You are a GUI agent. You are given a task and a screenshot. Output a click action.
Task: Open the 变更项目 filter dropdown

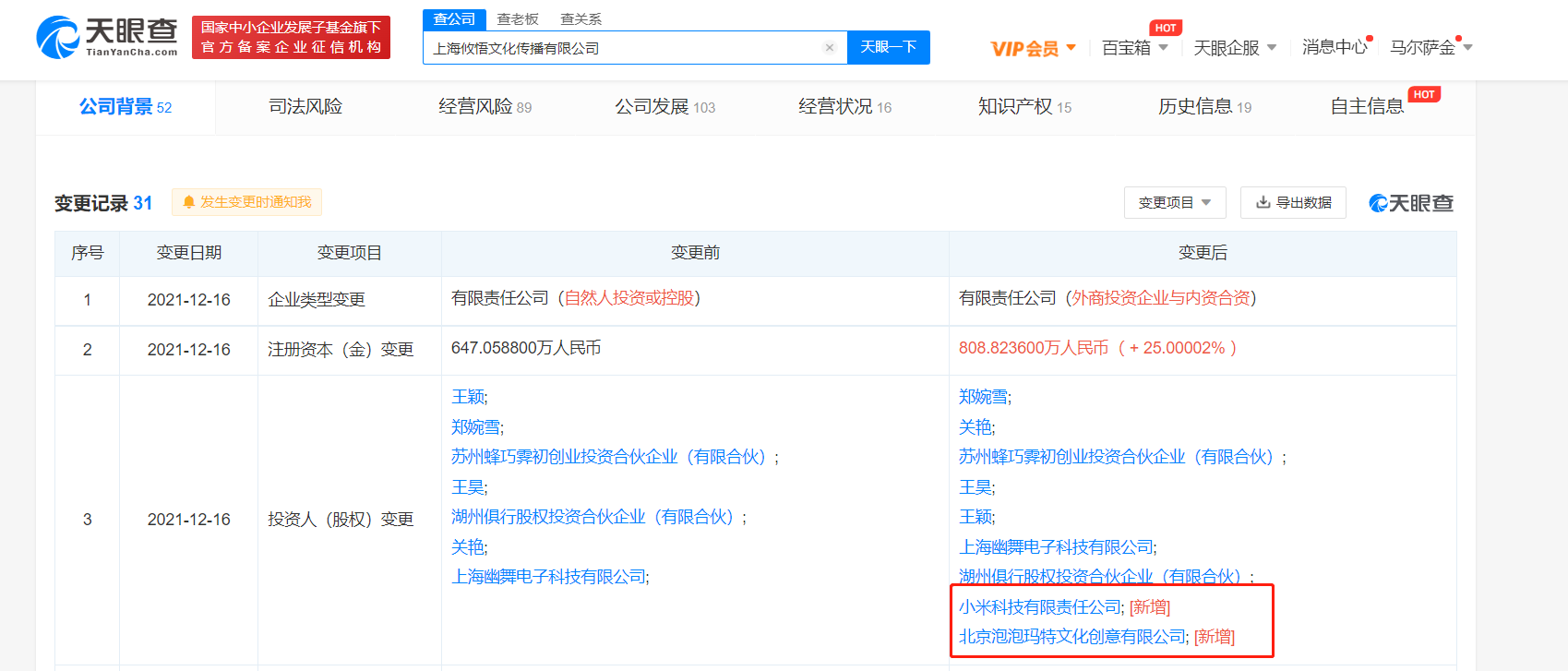point(1175,202)
